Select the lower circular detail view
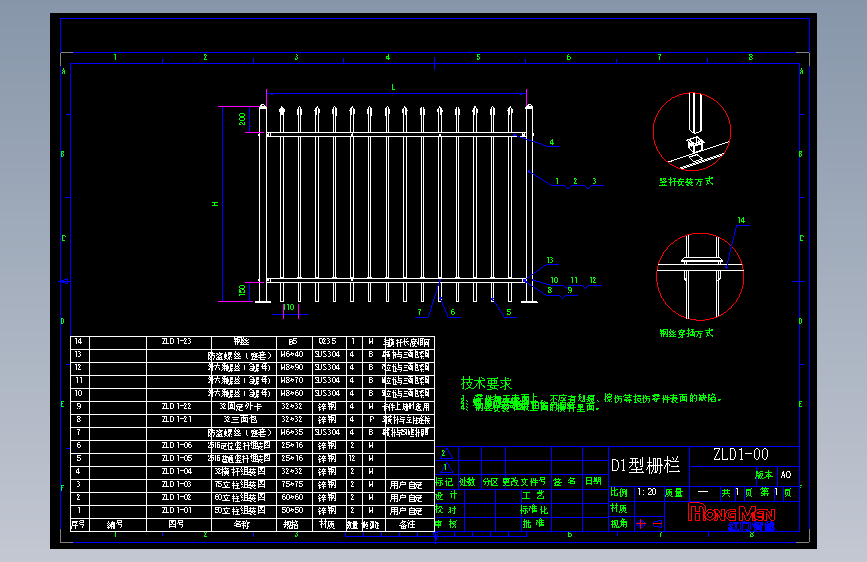The image size is (867, 562). click(x=699, y=277)
